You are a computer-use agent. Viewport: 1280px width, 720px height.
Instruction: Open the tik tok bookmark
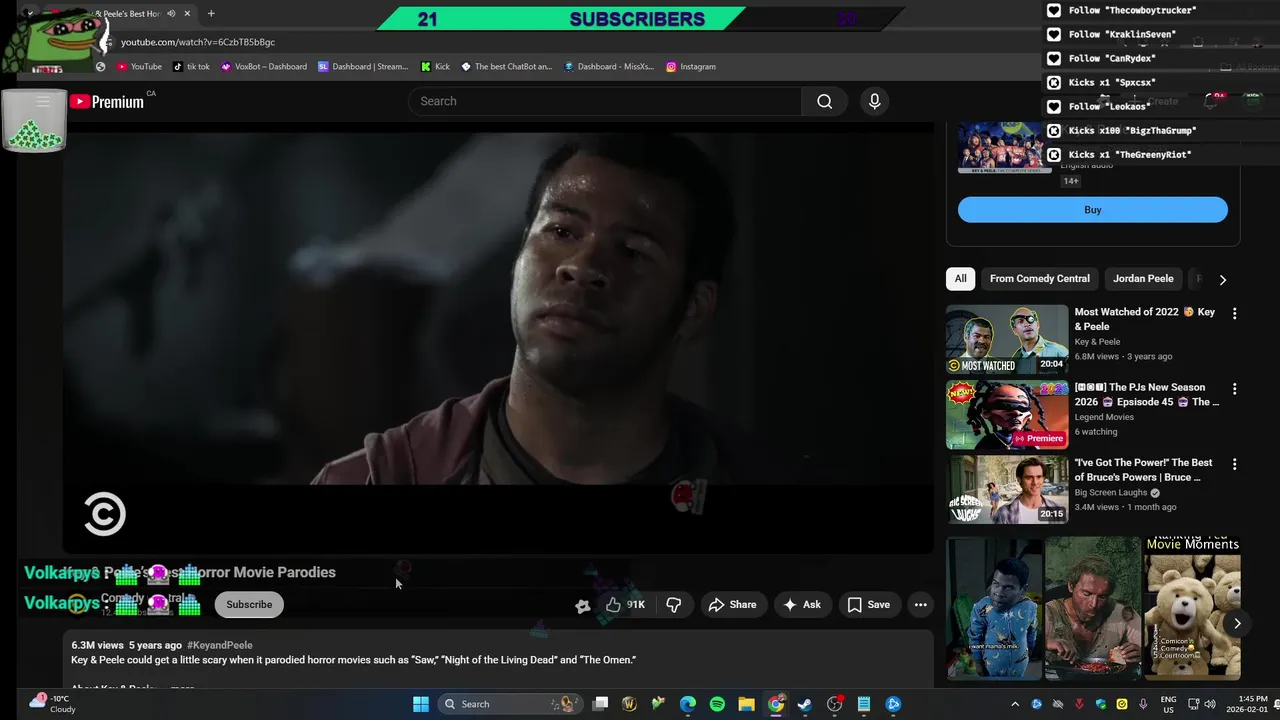(191, 66)
